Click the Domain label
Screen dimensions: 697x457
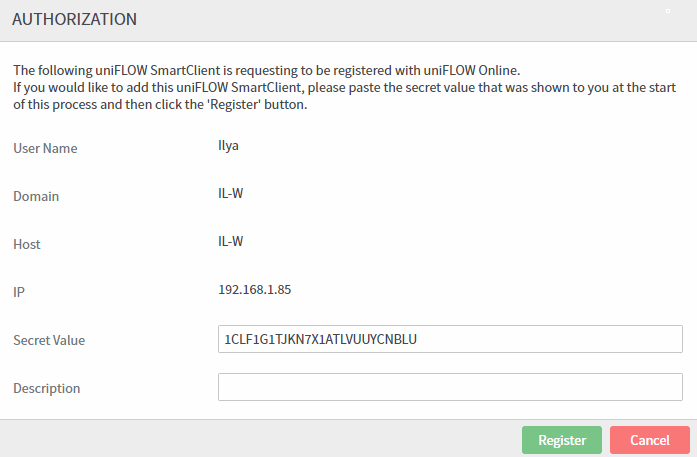(x=36, y=196)
